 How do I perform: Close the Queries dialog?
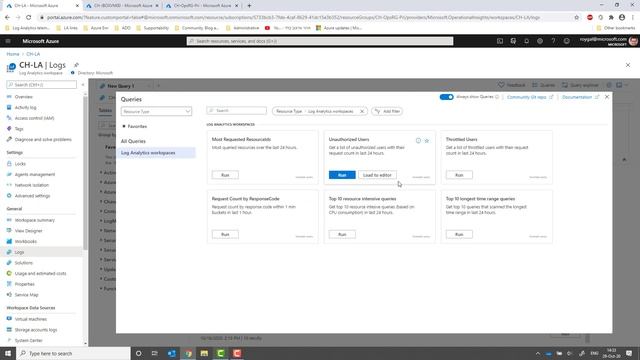[607, 97]
